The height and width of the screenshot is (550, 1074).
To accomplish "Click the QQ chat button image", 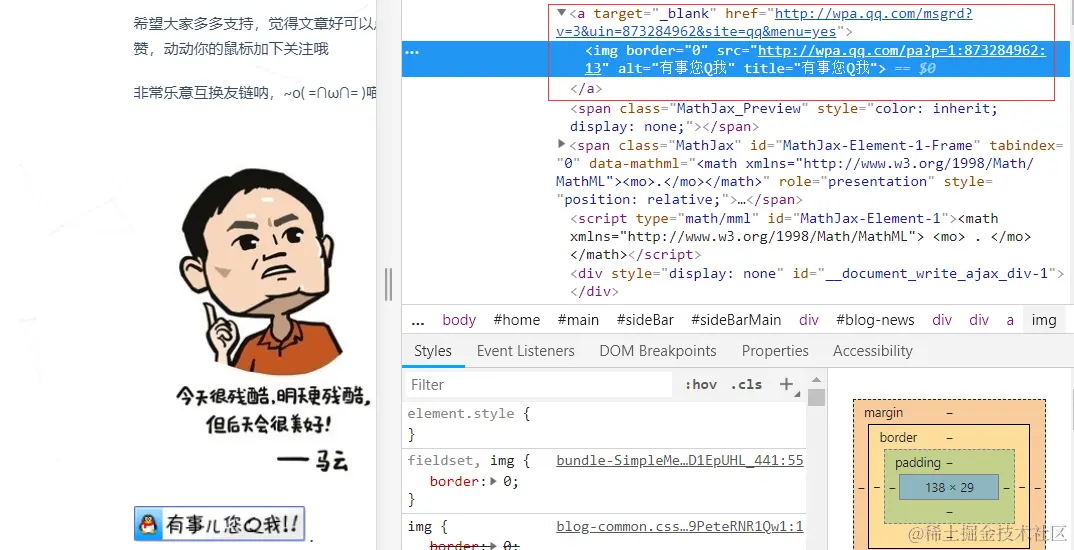I will point(219,524).
